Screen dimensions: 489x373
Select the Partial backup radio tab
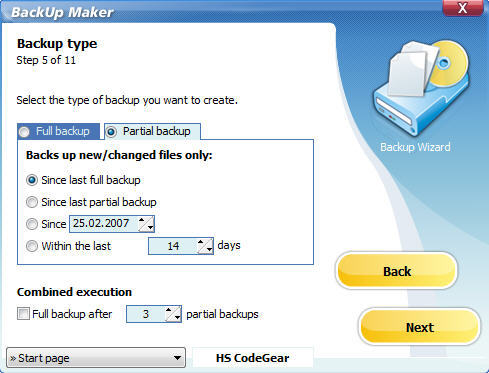coord(153,131)
